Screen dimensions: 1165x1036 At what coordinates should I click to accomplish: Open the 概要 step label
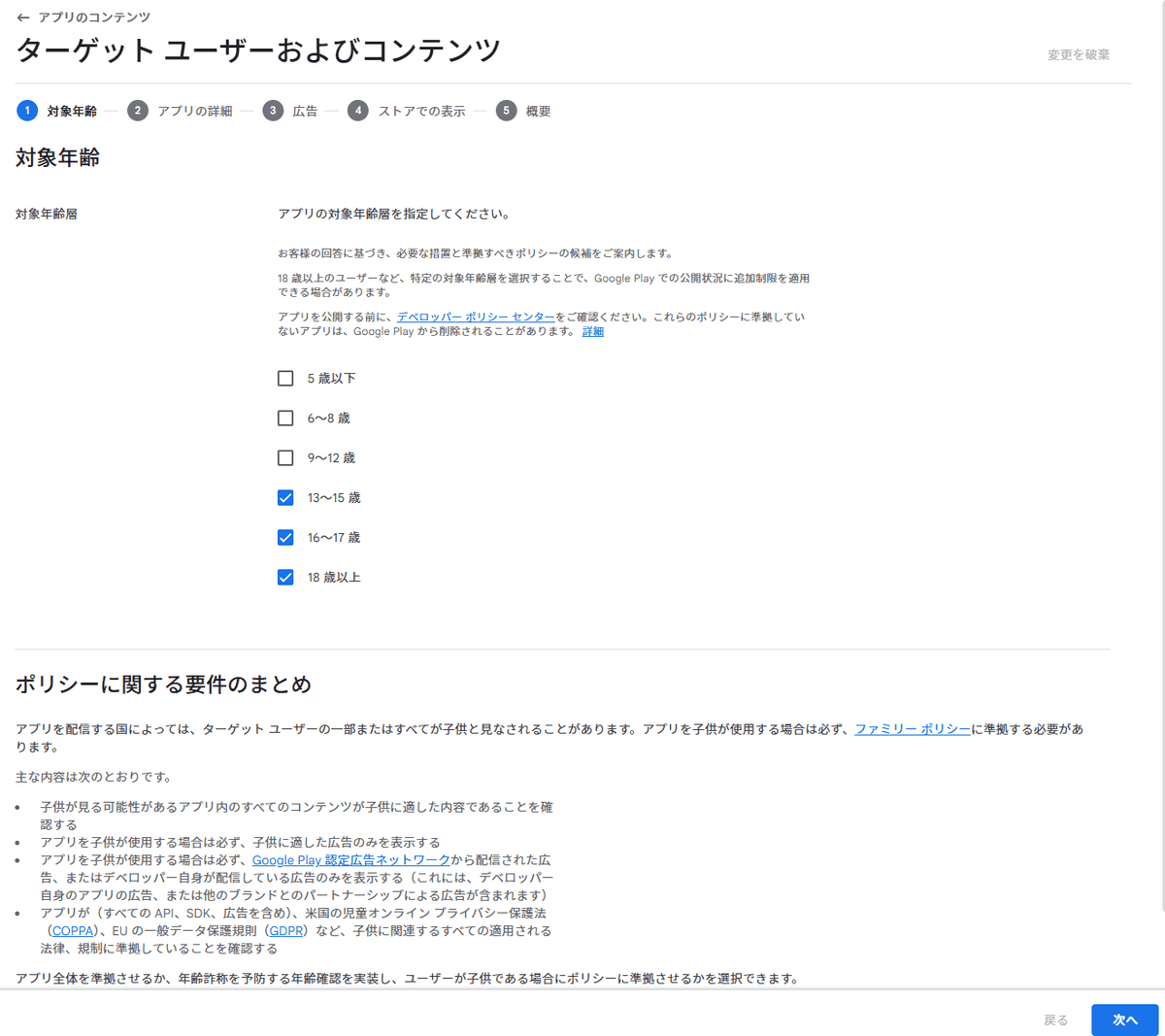tap(538, 112)
